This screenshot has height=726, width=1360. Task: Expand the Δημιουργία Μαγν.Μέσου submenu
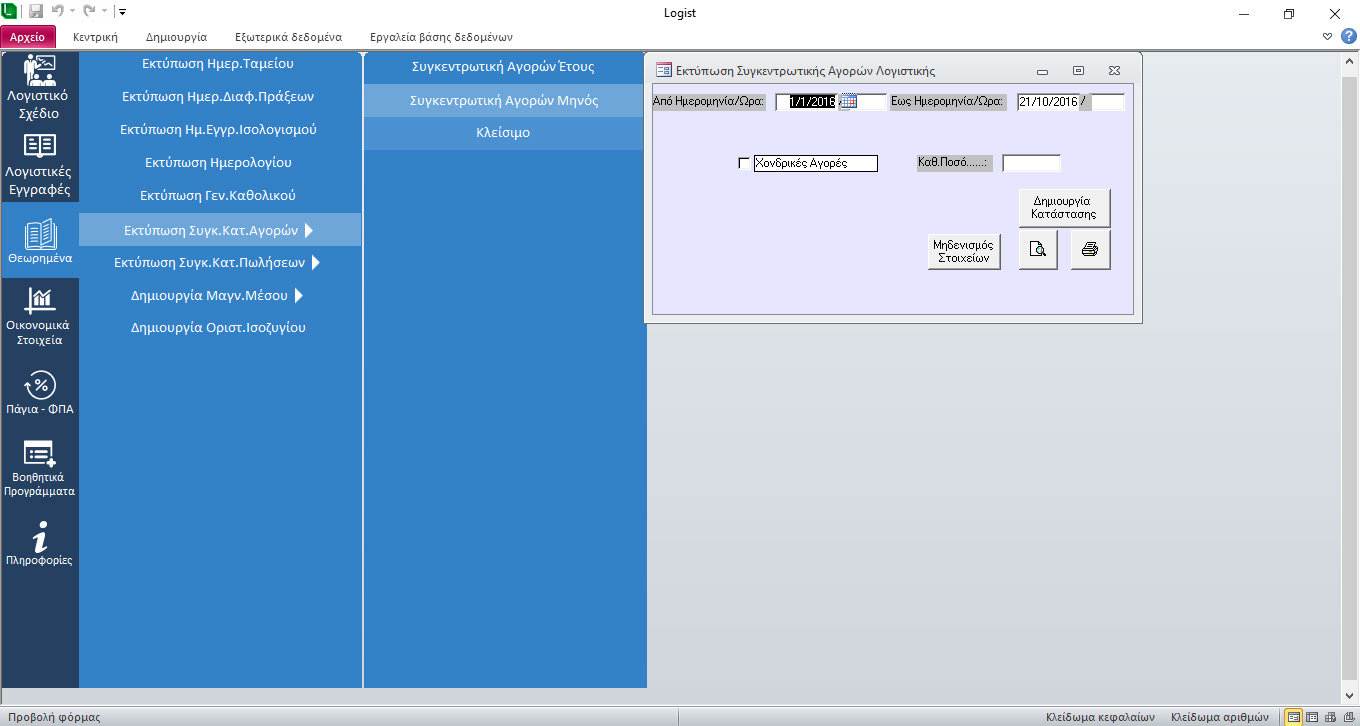[299, 296]
